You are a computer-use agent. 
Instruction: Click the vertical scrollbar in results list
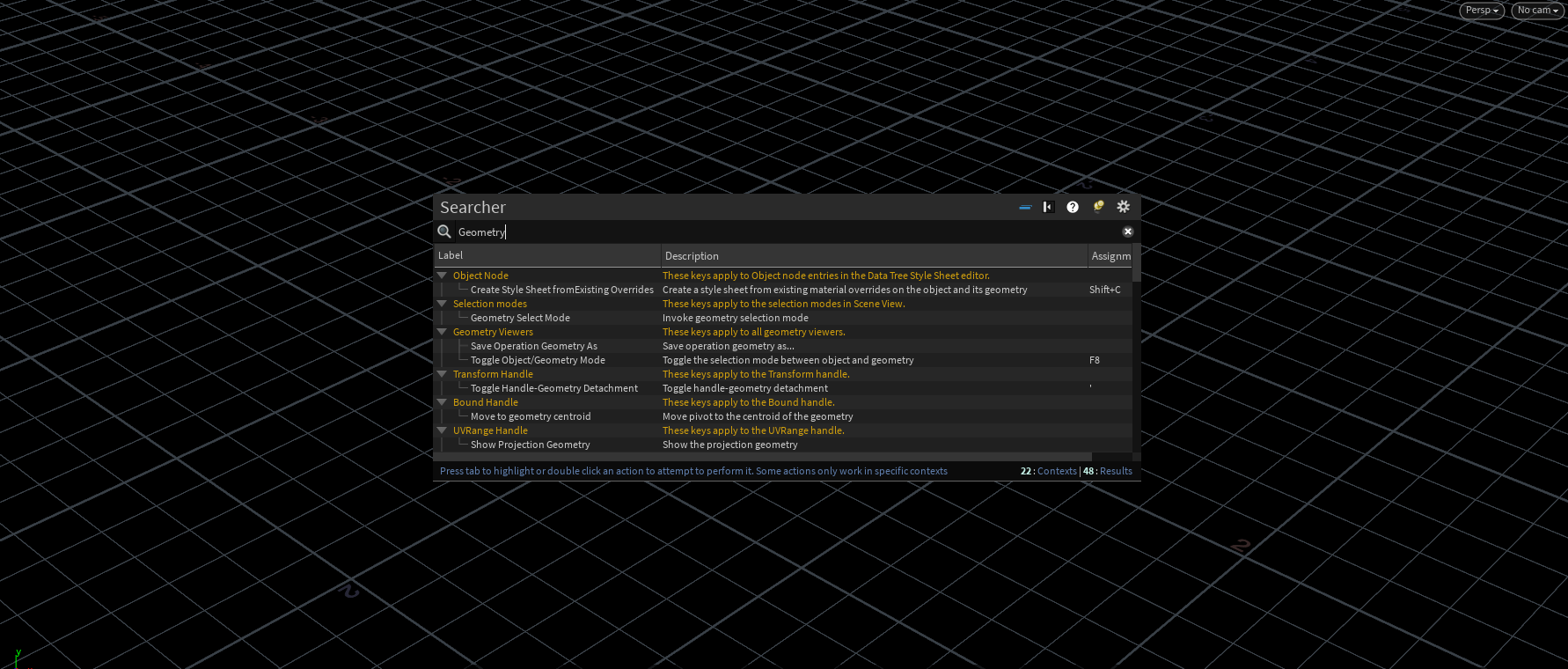(1136, 264)
